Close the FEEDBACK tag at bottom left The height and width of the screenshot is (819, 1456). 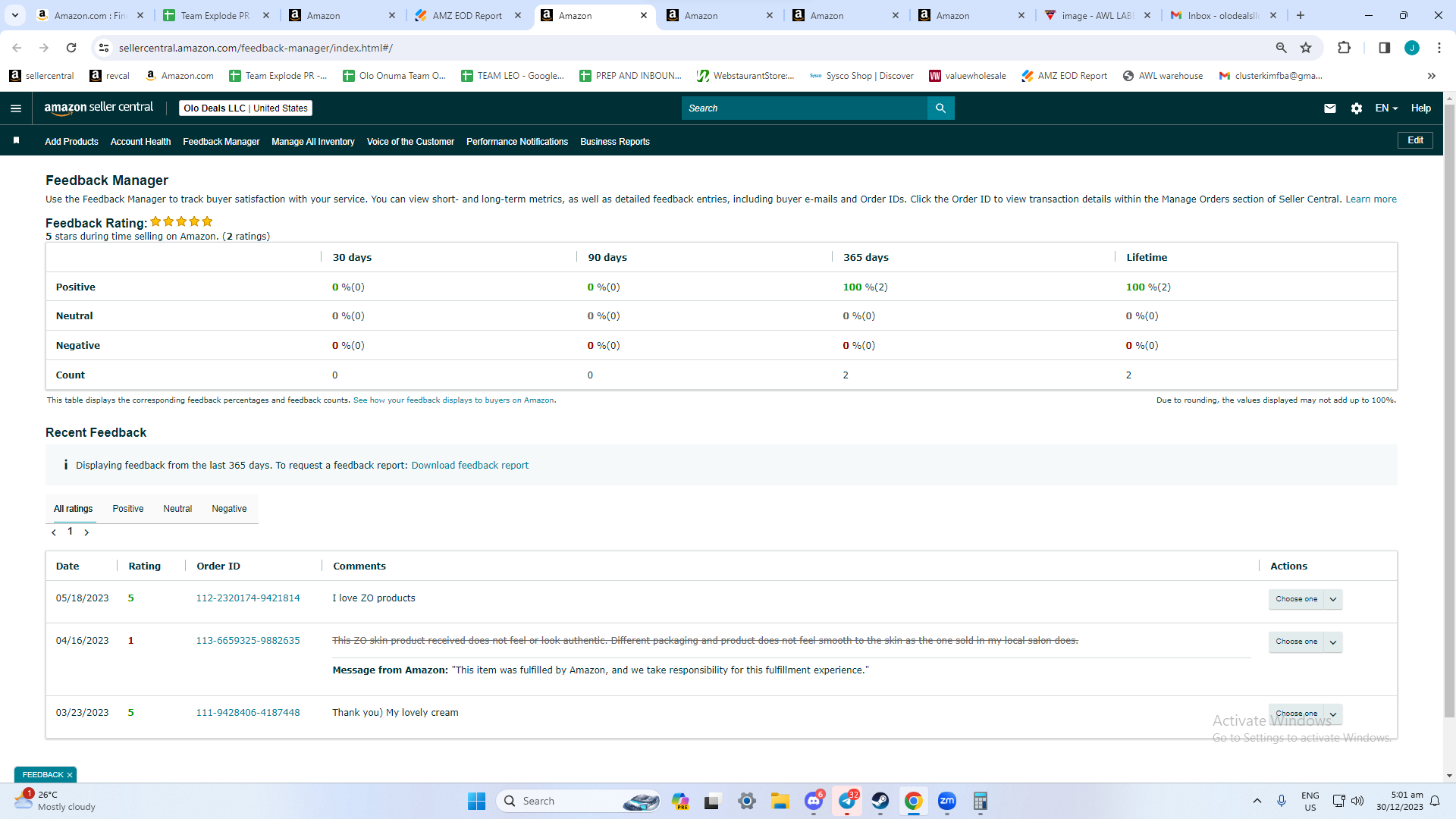70,775
